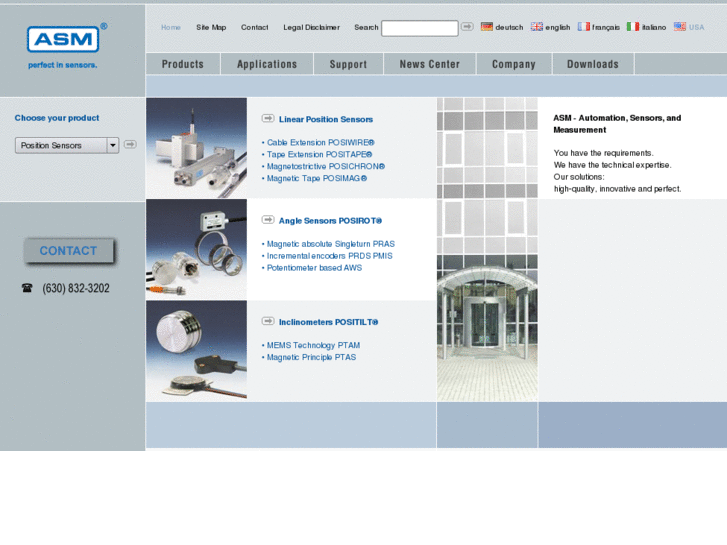
Task: Click the phone number (630) 832-3202
Action: click(76, 288)
